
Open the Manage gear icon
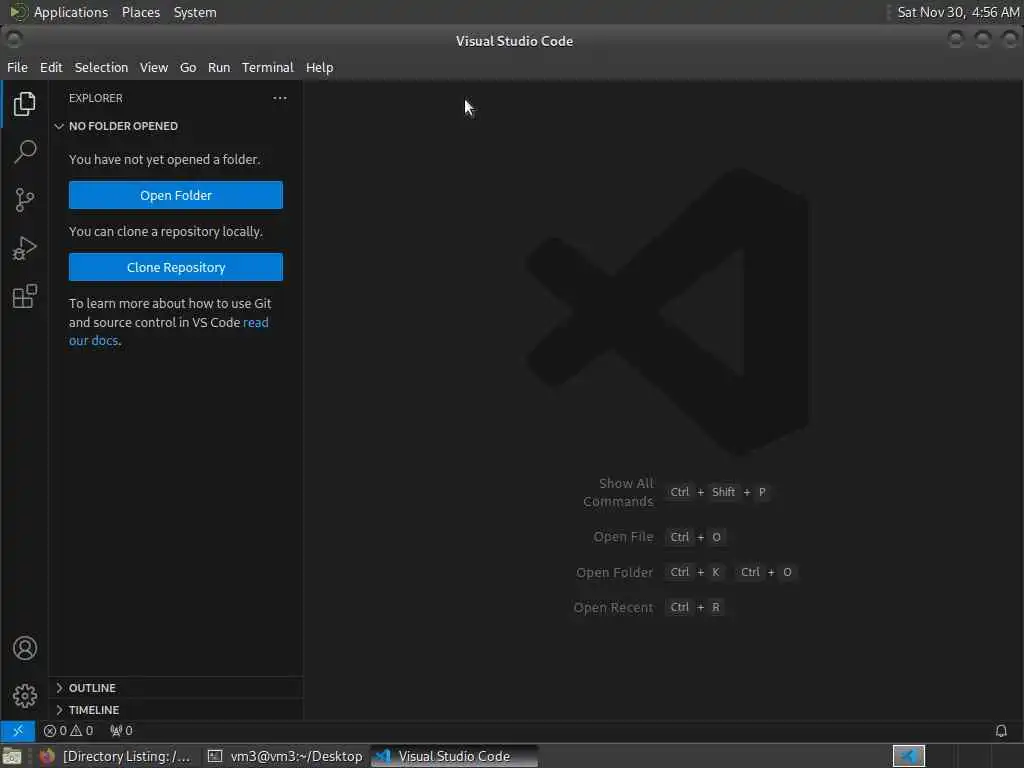coord(24,696)
